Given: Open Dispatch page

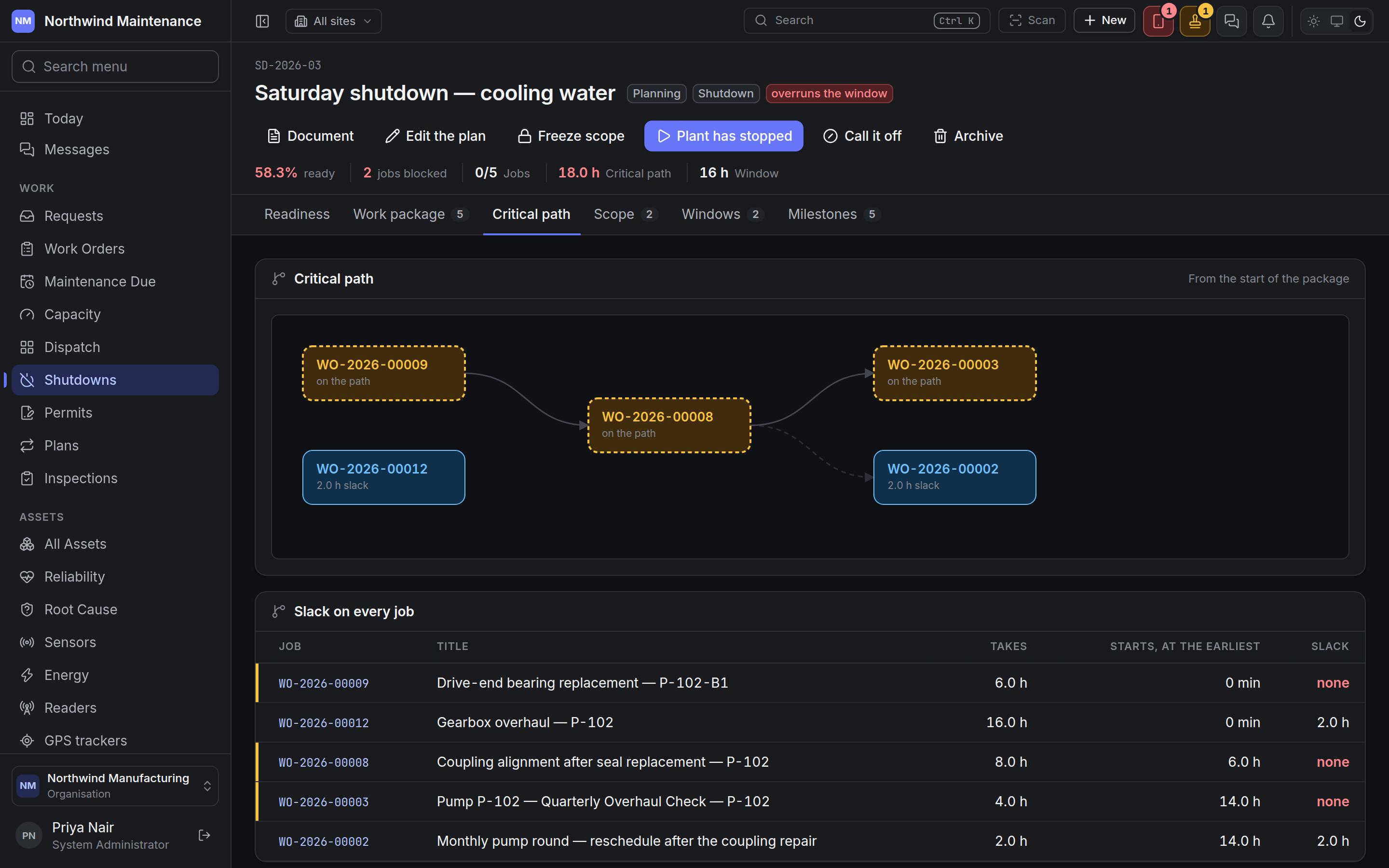Looking at the screenshot, I should click(115, 347).
